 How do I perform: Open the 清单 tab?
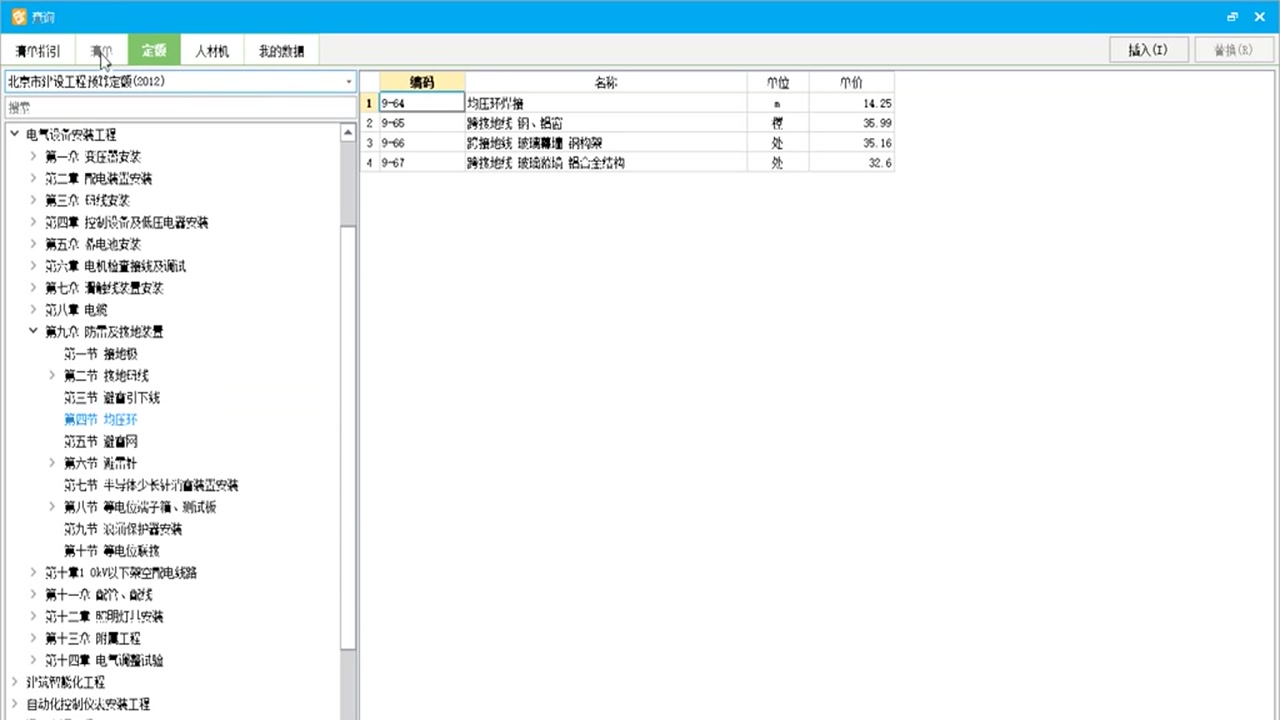click(x=101, y=51)
